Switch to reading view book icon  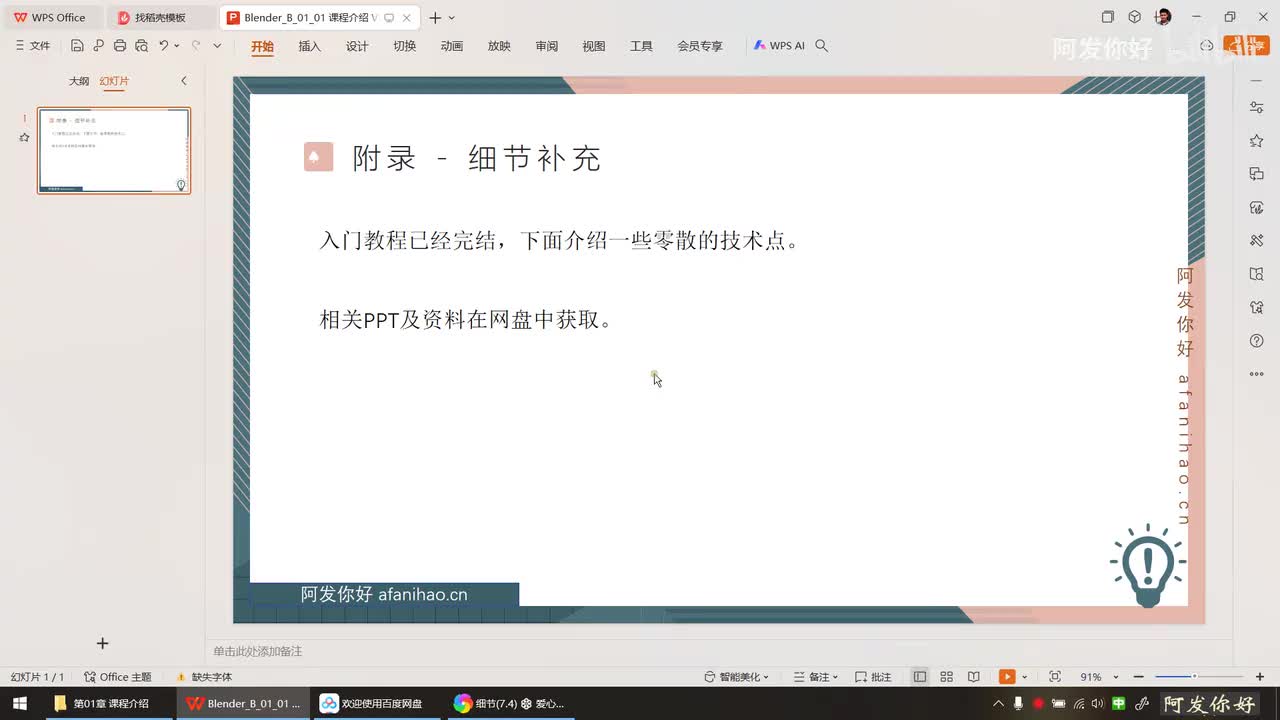(974, 677)
